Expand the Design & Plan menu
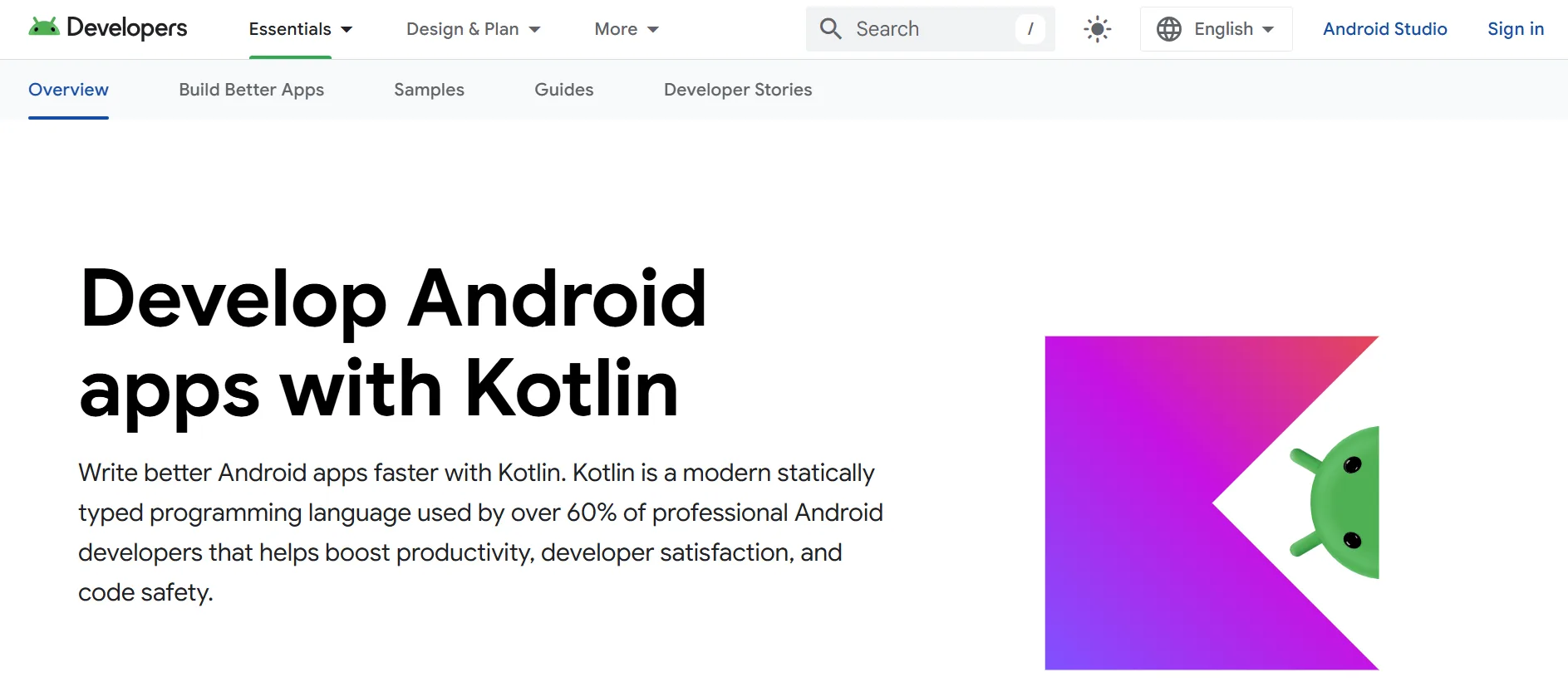Image resolution: width=1568 pixels, height=682 pixels. click(474, 29)
